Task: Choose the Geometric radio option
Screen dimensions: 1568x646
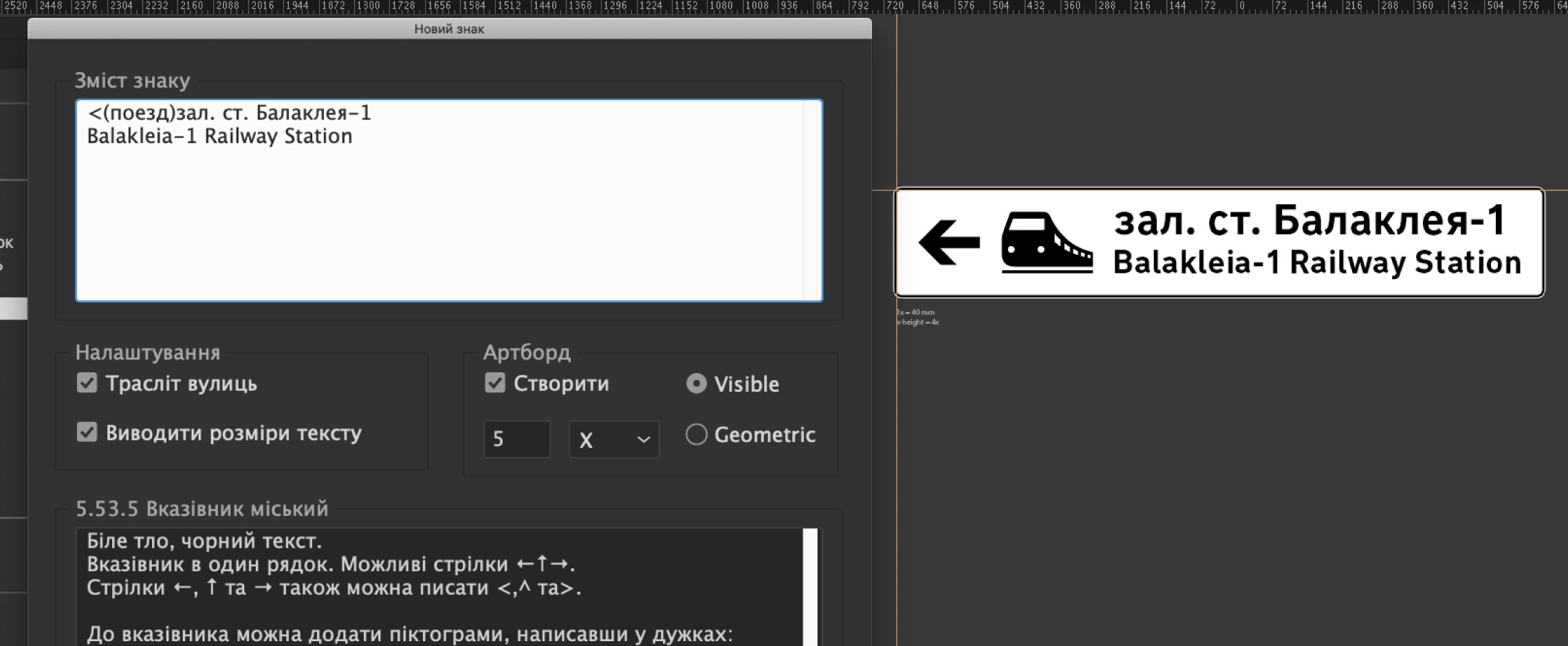Action: point(696,434)
